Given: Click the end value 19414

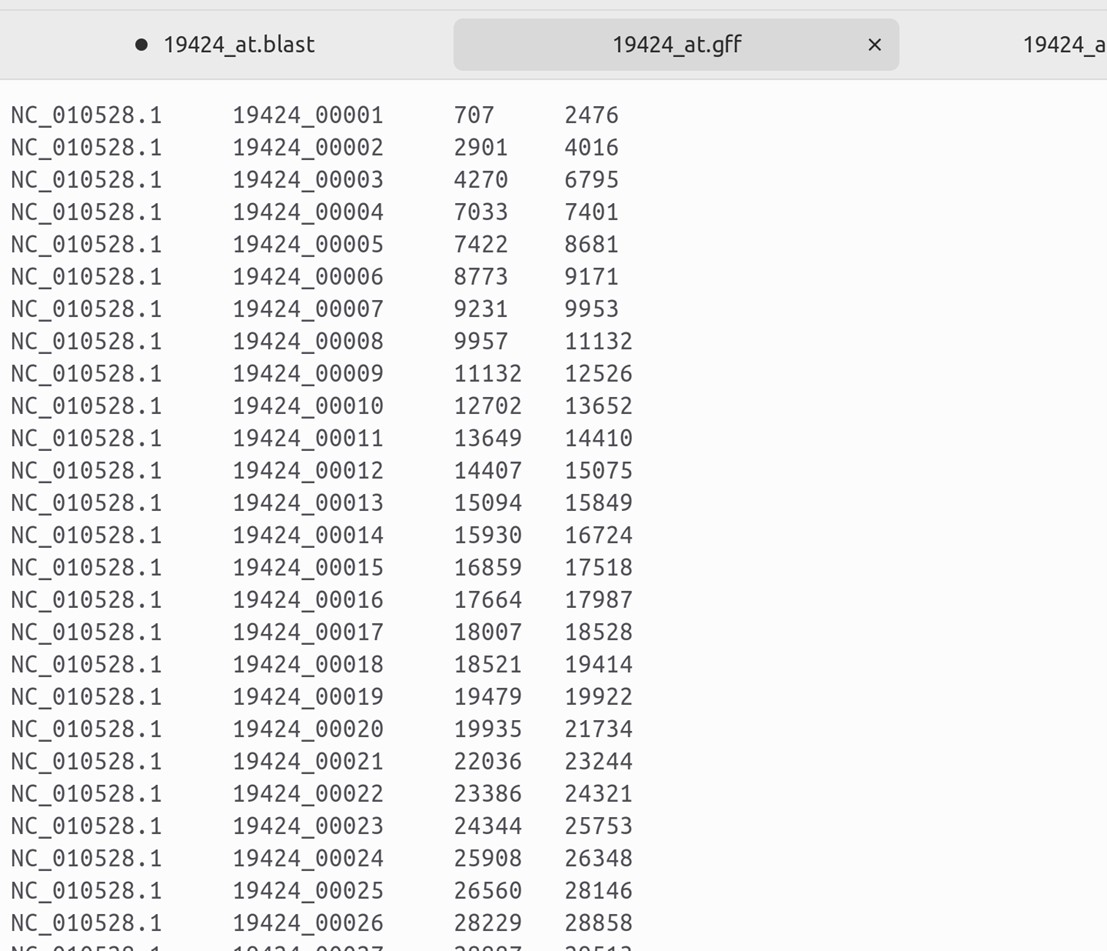Looking at the screenshot, I should click(598, 664).
